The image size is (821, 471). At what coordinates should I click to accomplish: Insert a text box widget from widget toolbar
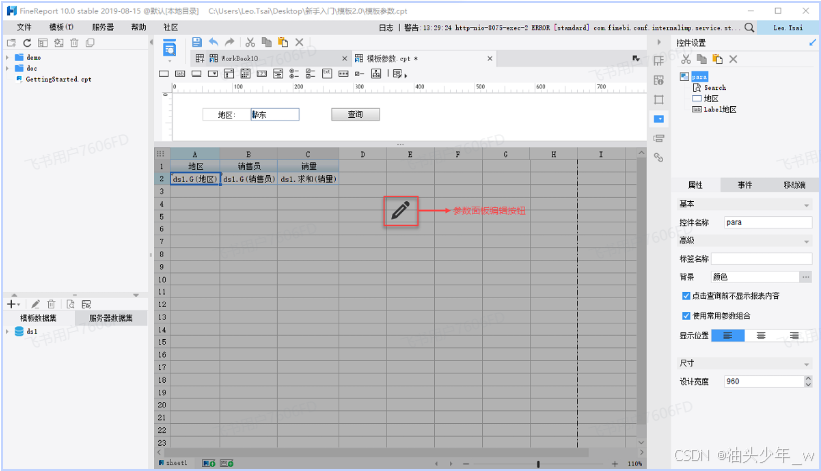pyautogui.click(x=164, y=74)
